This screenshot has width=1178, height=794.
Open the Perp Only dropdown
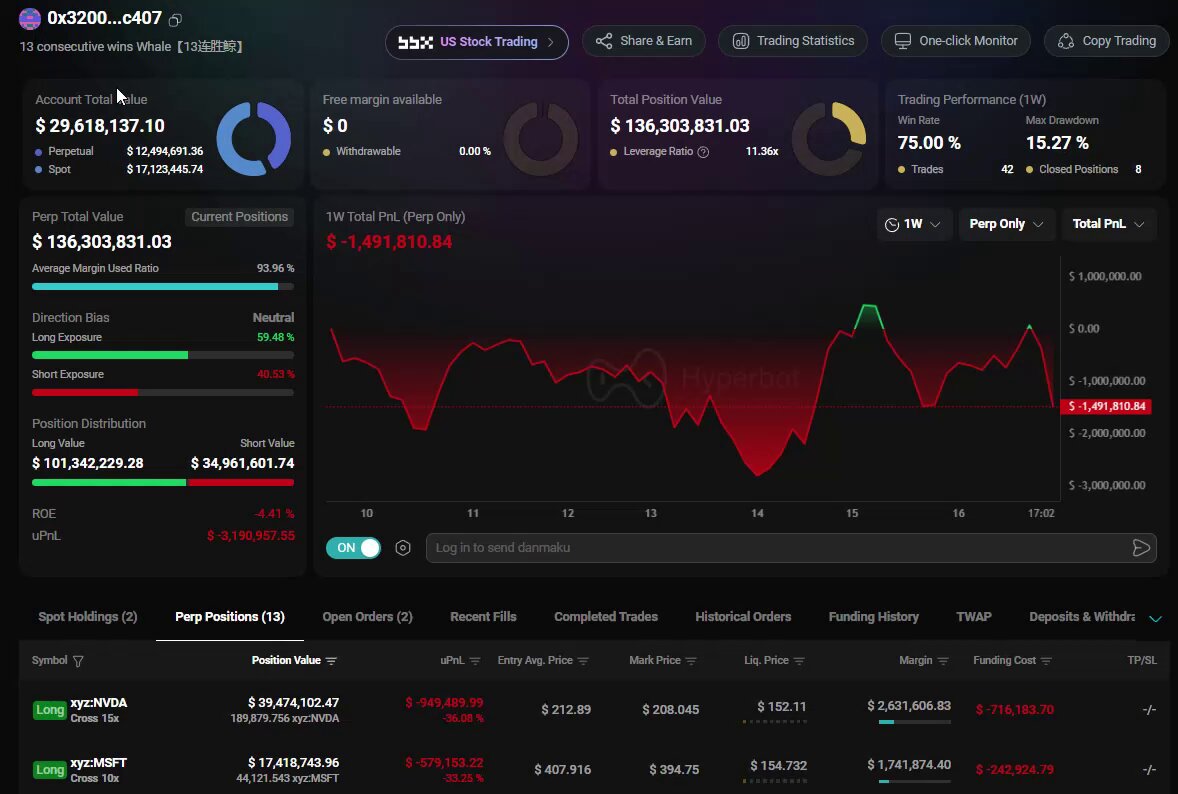1007,224
